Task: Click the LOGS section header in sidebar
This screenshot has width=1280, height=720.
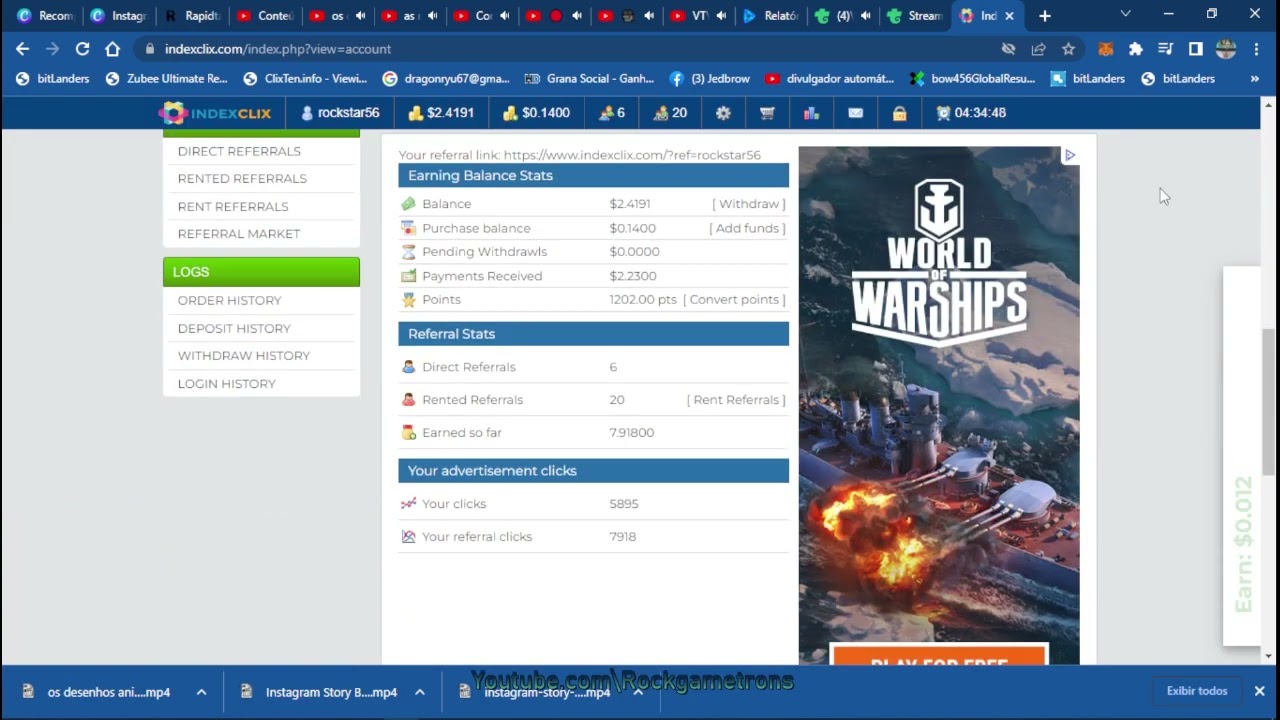Action: point(261,272)
